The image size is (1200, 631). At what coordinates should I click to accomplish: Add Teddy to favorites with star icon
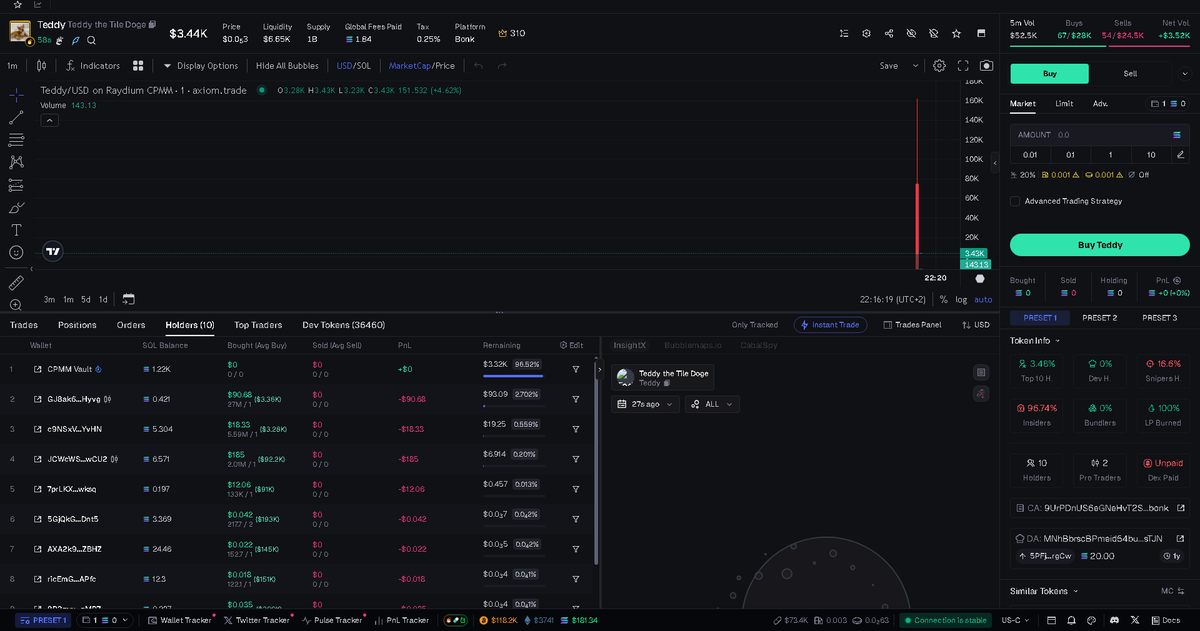(956, 33)
